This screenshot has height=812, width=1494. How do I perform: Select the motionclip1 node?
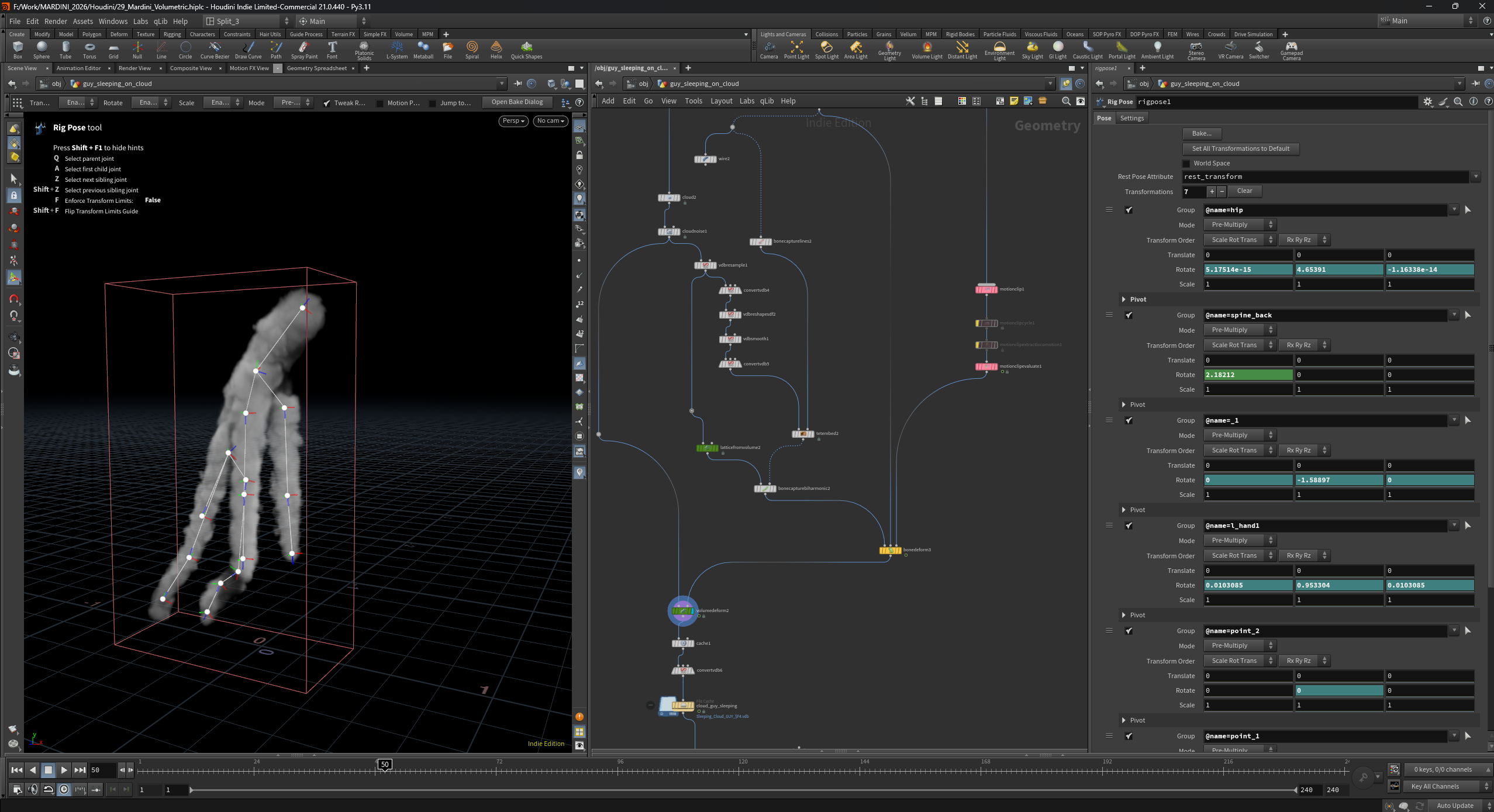[986, 289]
